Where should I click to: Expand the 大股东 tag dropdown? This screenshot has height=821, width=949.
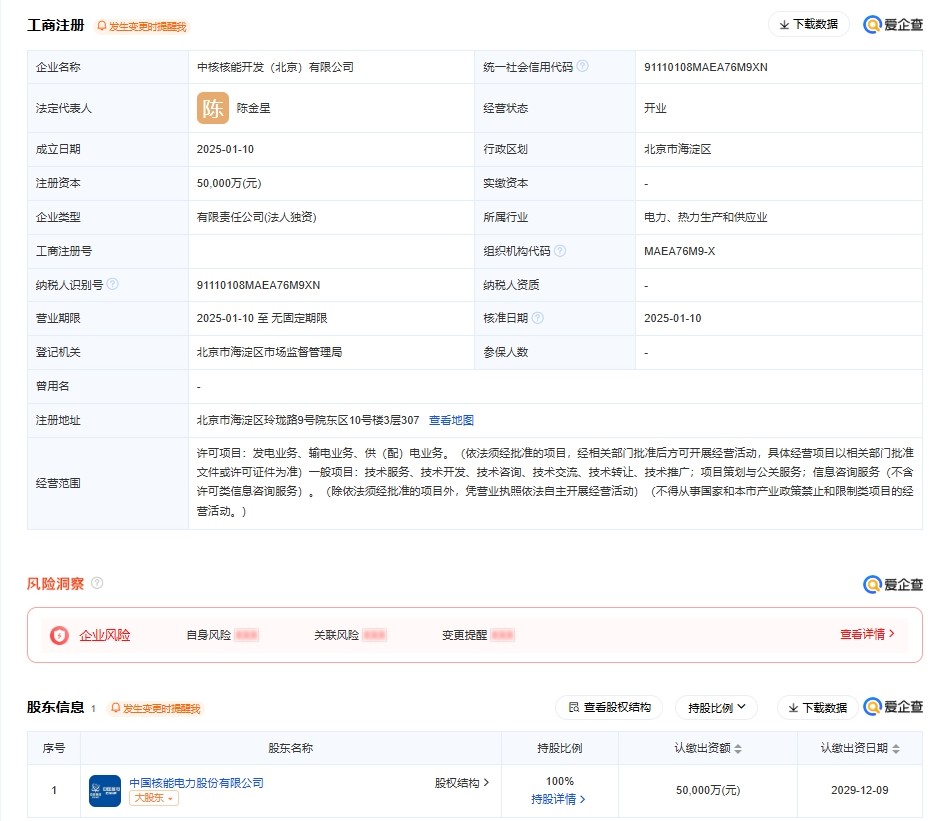pos(153,798)
